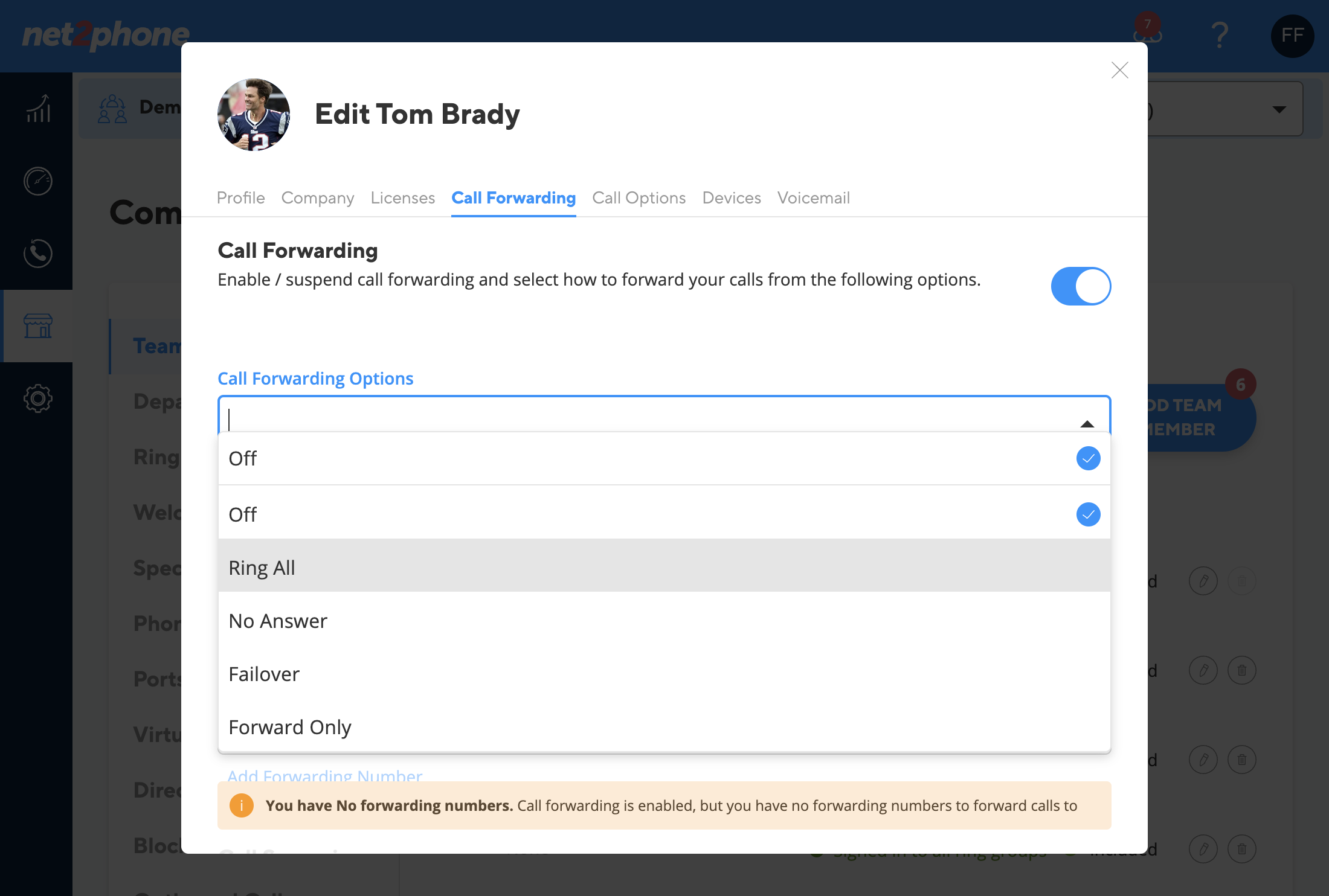
Task: Switch to the Devices tab
Action: coord(732,198)
